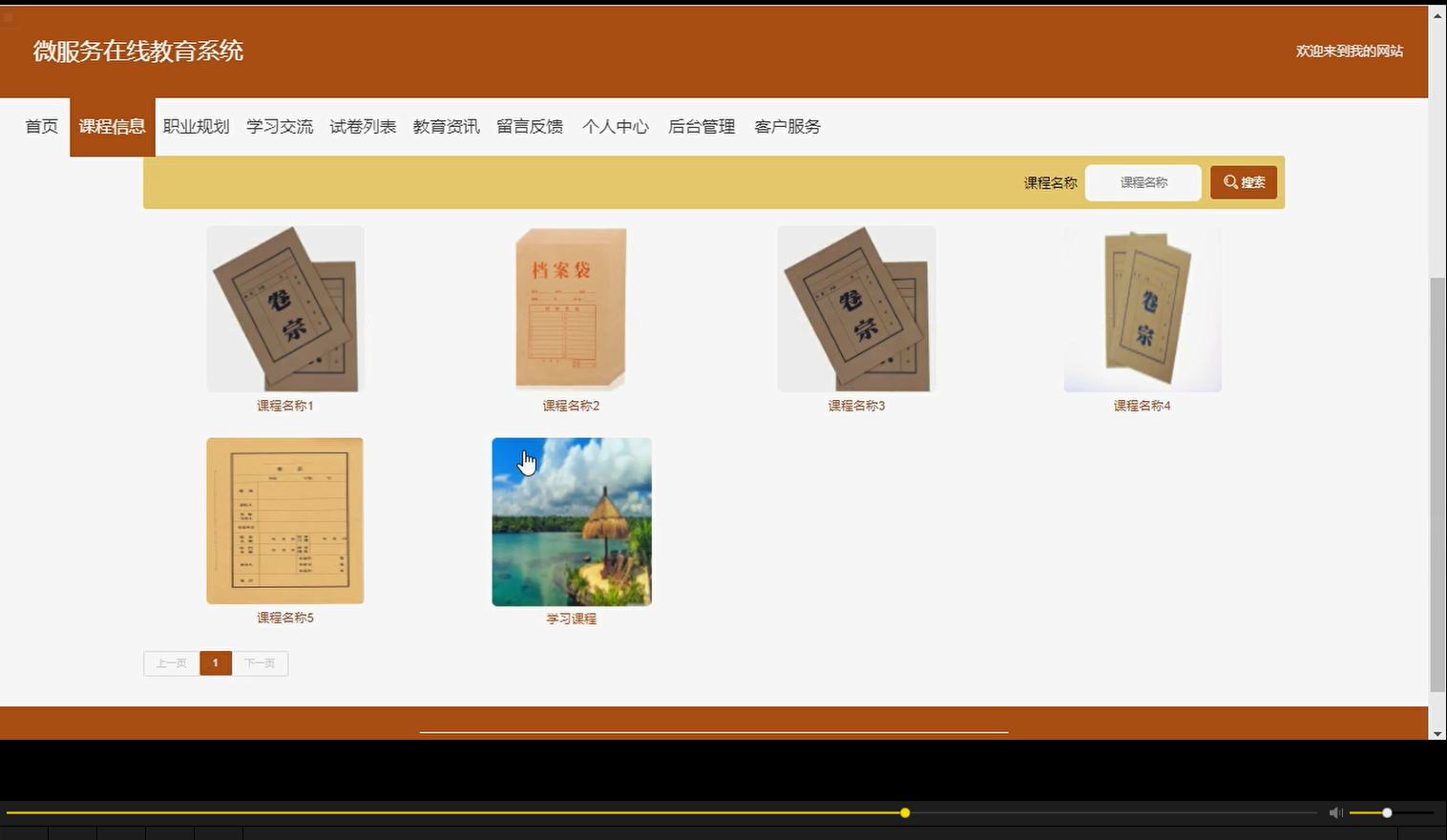
Task: Open the 学习课程 course link
Action: [x=571, y=618]
